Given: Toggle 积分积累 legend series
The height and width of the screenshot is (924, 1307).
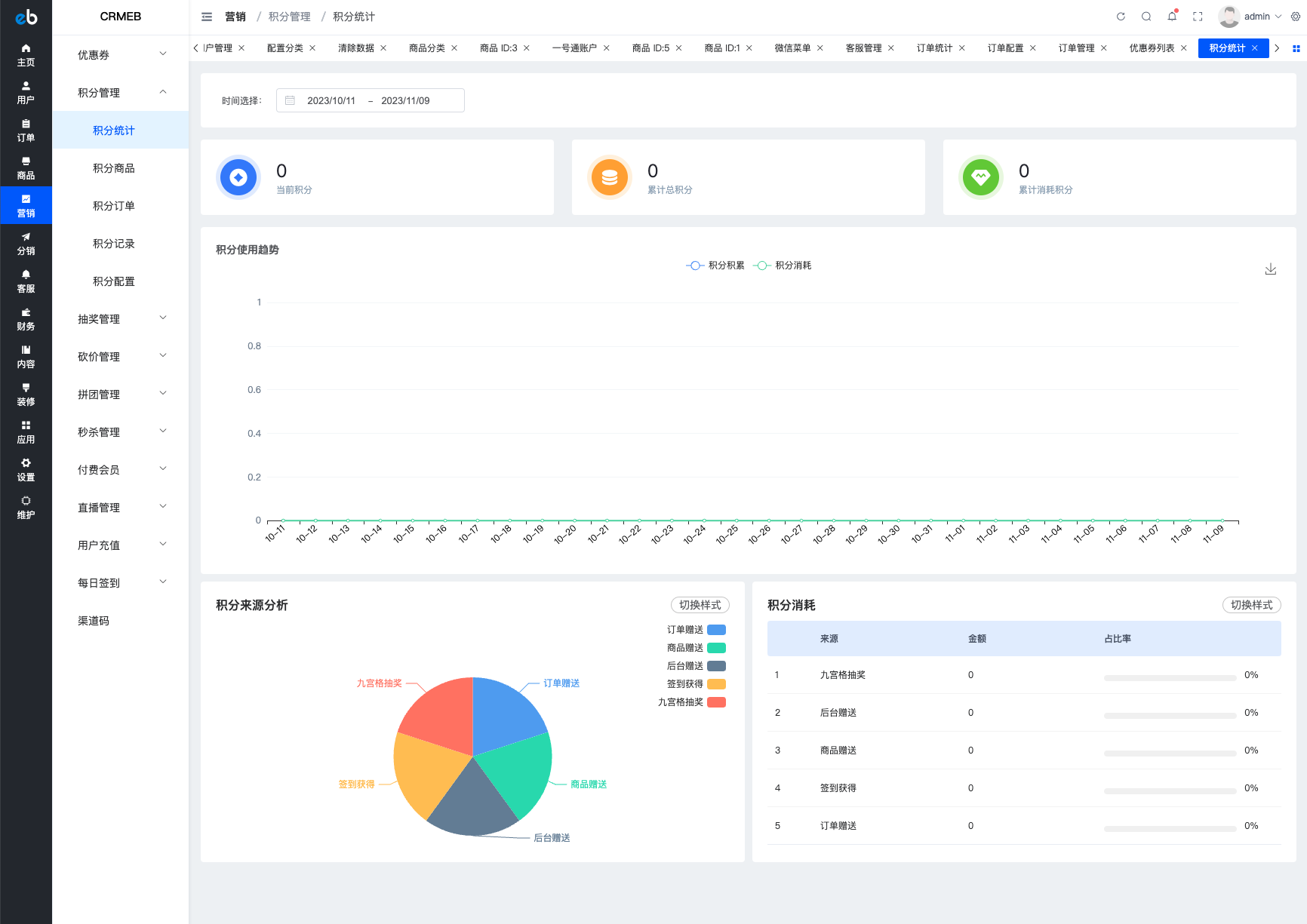Looking at the screenshot, I should tap(715, 266).
